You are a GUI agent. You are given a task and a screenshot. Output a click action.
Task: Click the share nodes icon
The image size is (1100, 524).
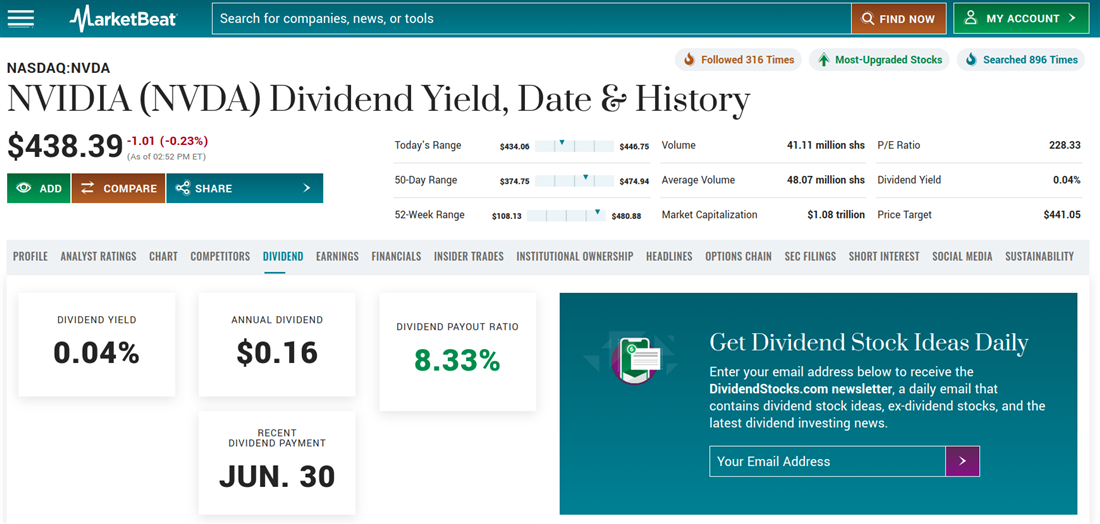tap(182, 188)
